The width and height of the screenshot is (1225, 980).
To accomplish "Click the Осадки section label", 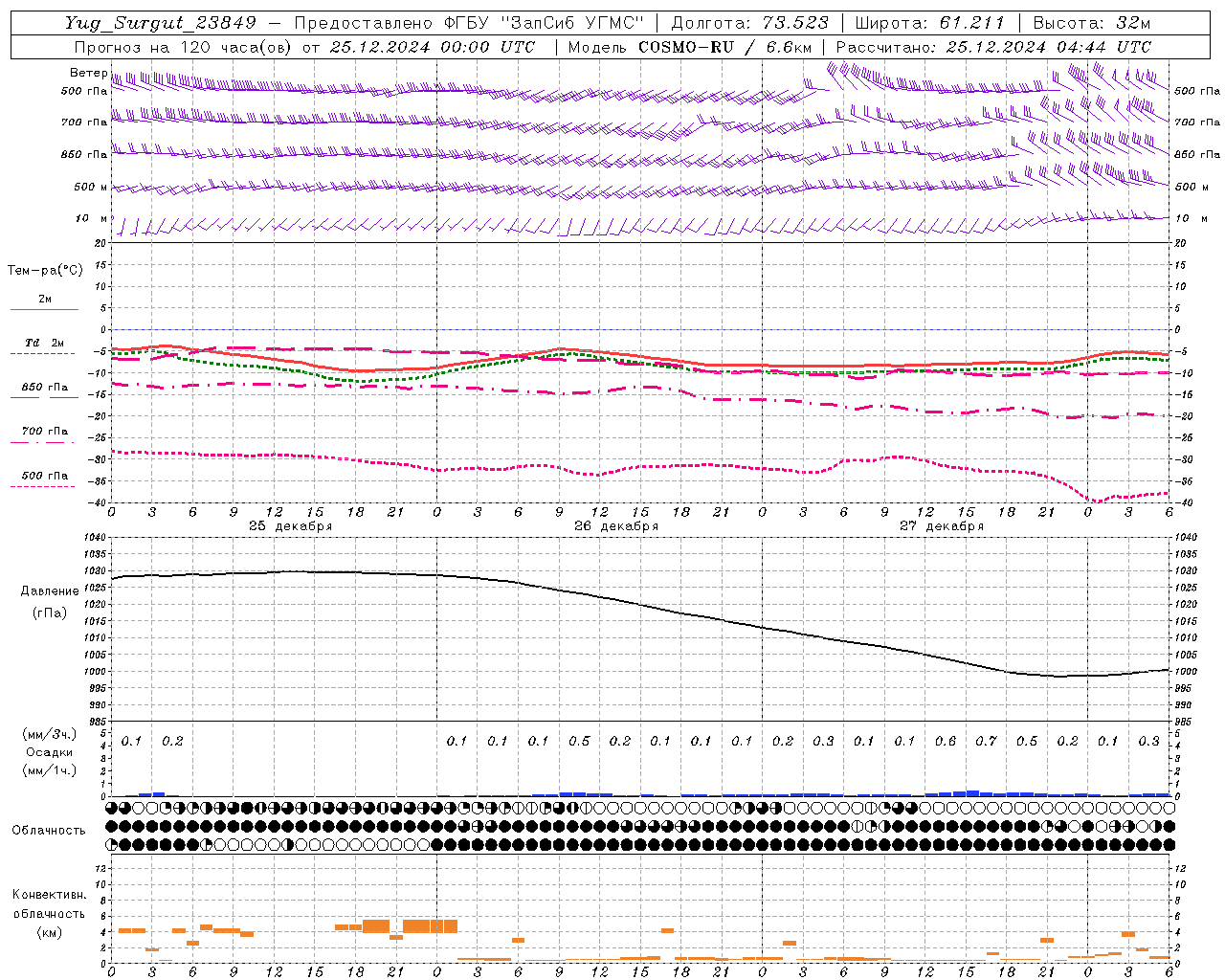I will coord(50,752).
